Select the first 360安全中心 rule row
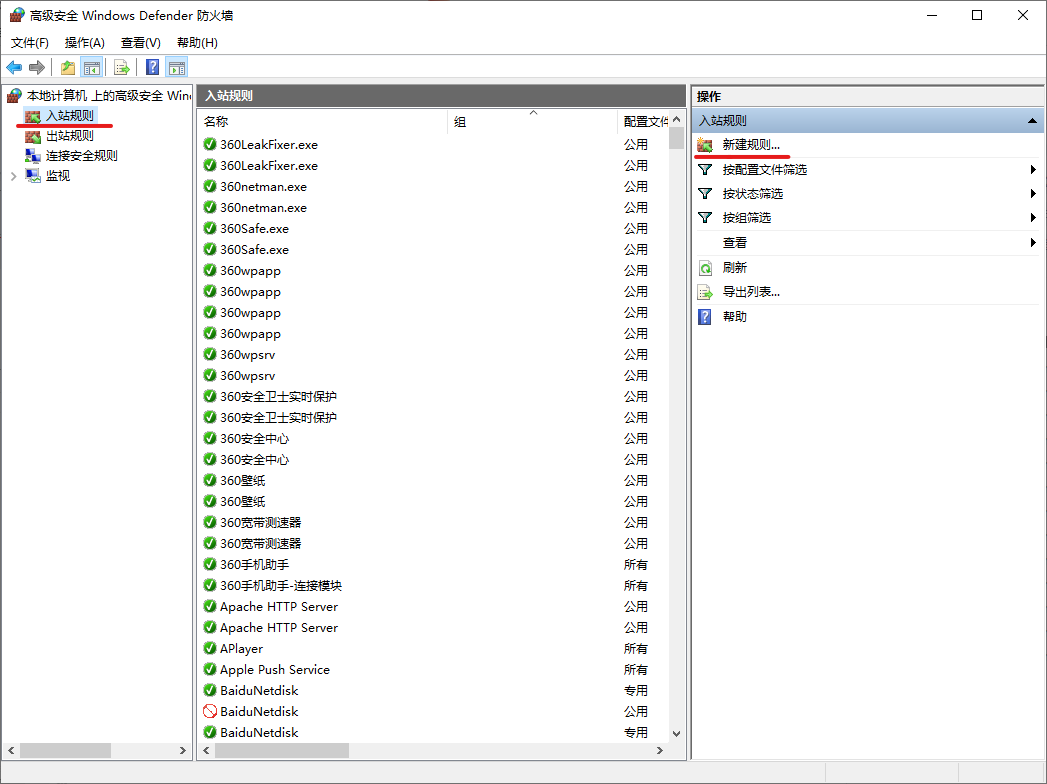This screenshot has height=784, width=1047. 434,439
